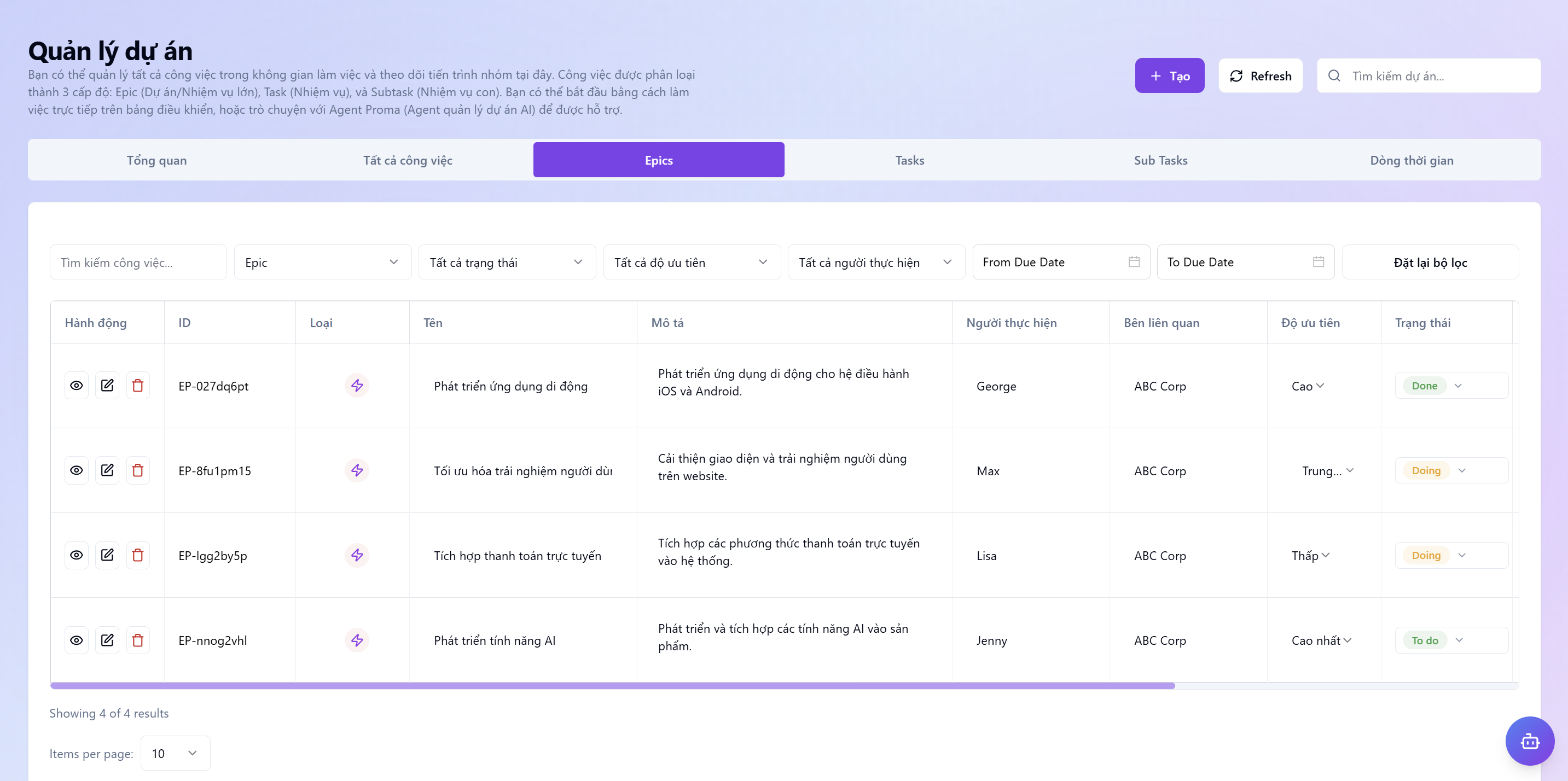
Task: Click the 'Phát triển tính năng AI' name cell
Action: pyautogui.click(x=523, y=640)
